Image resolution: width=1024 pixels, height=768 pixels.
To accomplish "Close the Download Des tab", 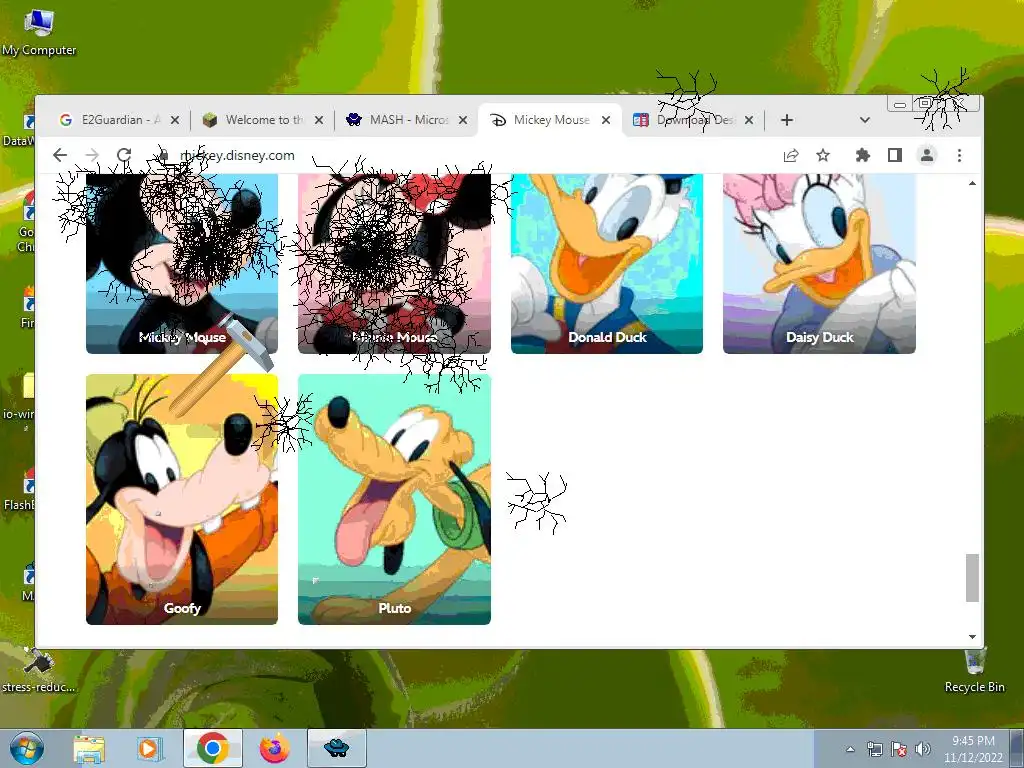I will click(x=749, y=120).
